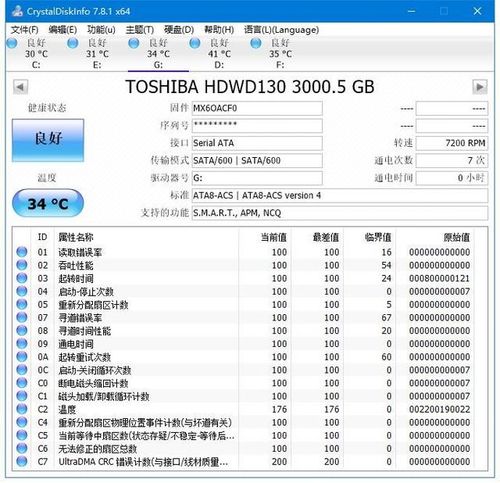
Task: Go to previous disk with left arrow
Action: pyautogui.click(x=20, y=87)
